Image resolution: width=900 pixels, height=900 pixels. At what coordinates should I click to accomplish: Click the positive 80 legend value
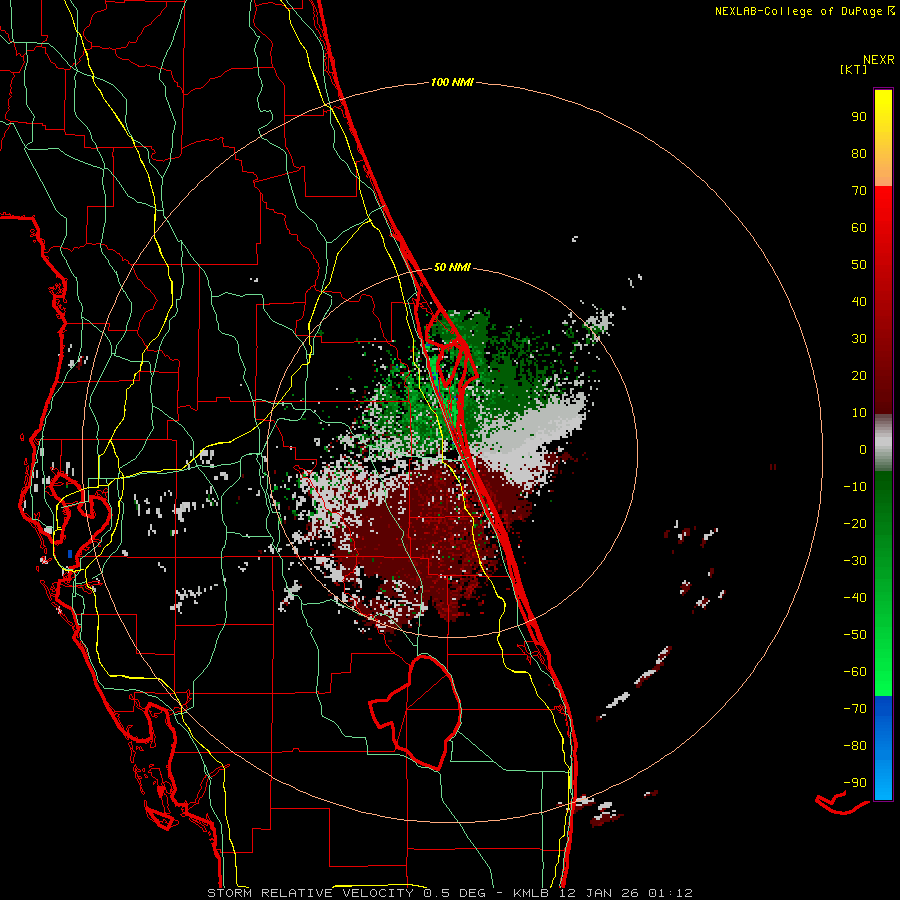click(x=859, y=153)
